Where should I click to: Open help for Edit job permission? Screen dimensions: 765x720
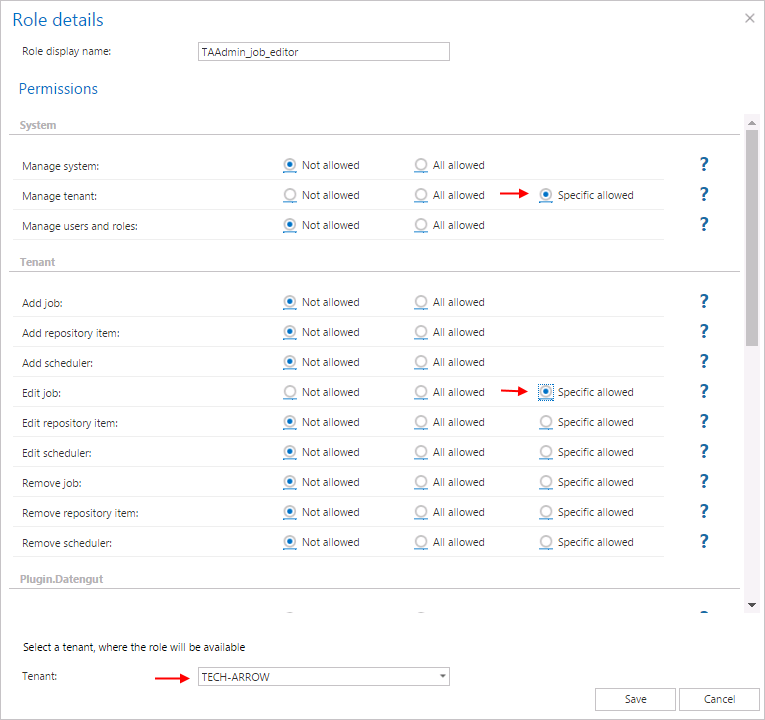pos(704,391)
